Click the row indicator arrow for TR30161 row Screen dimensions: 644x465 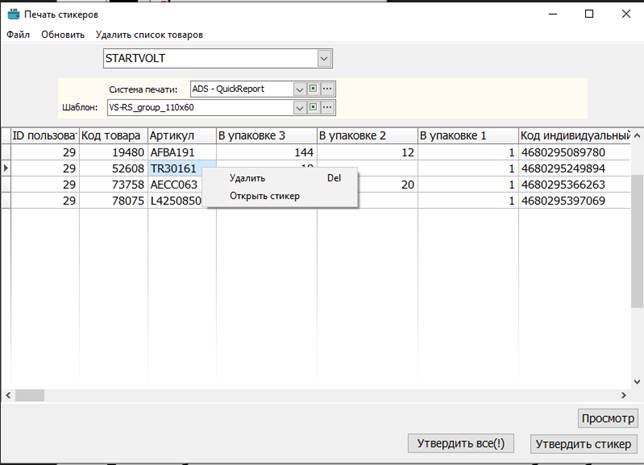(6, 168)
